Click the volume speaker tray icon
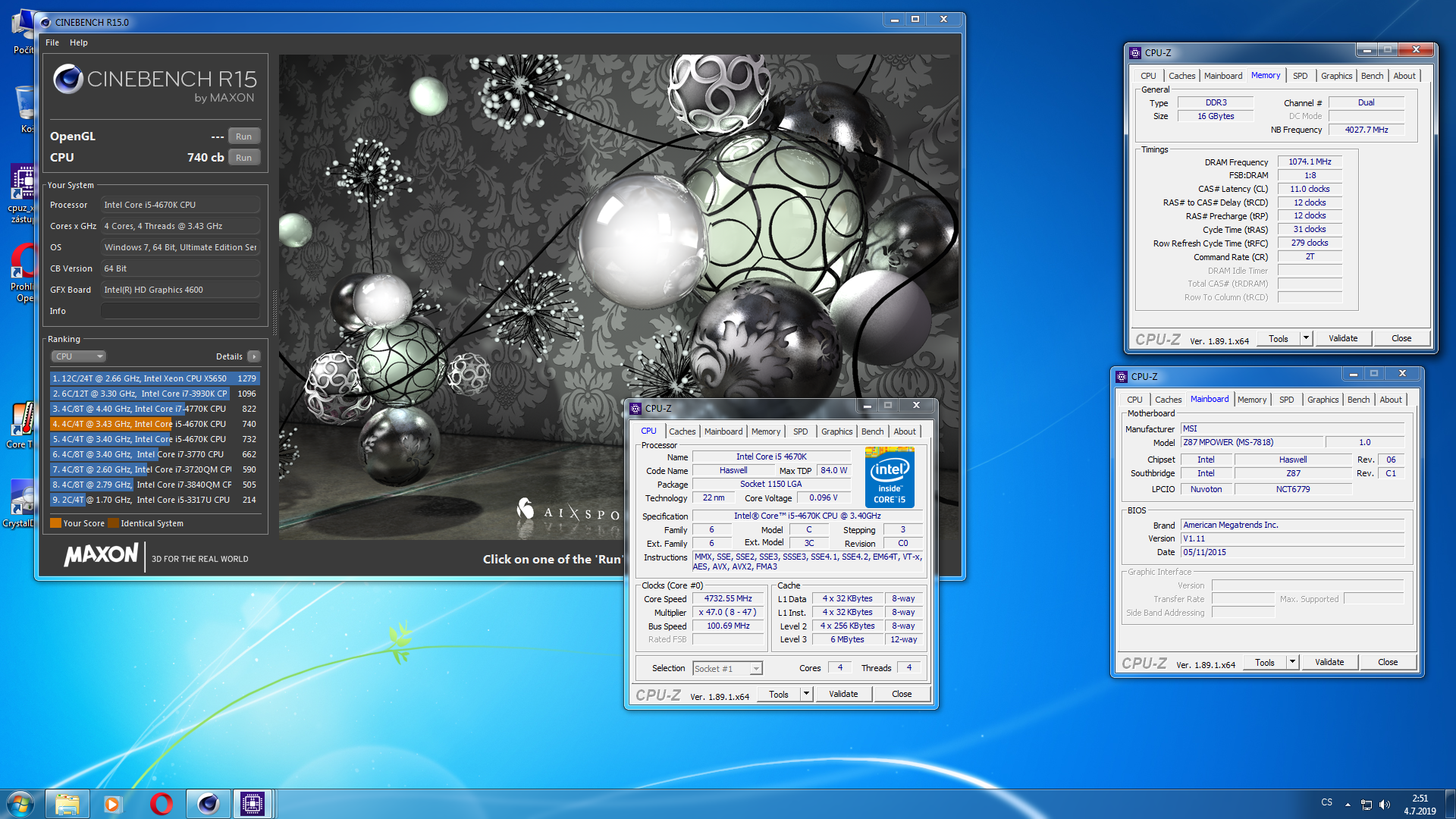 [x=1385, y=805]
